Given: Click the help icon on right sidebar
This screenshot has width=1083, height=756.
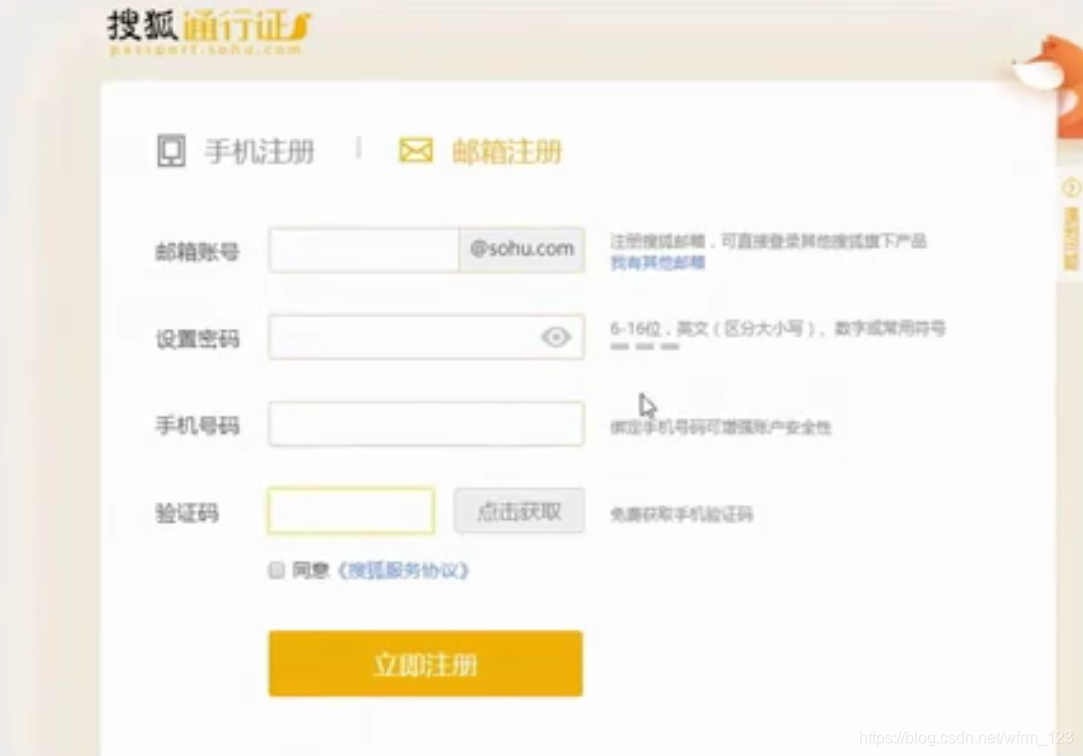Looking at the screenshot, I should 1071,188.
